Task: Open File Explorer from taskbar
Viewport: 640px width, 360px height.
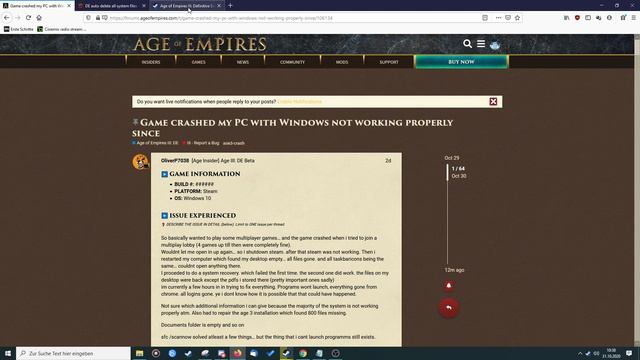Action: [x=140, y=353]
